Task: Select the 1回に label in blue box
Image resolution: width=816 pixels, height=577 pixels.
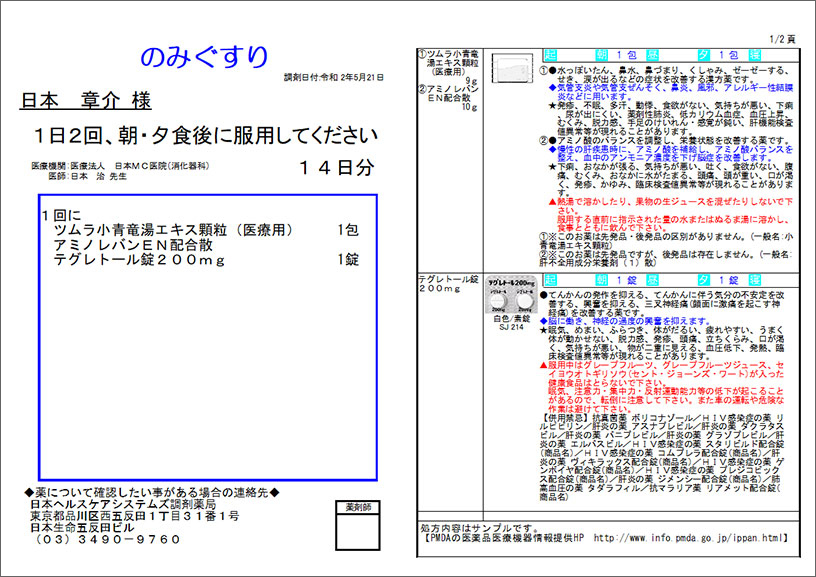Action: [x=61, y=215]
